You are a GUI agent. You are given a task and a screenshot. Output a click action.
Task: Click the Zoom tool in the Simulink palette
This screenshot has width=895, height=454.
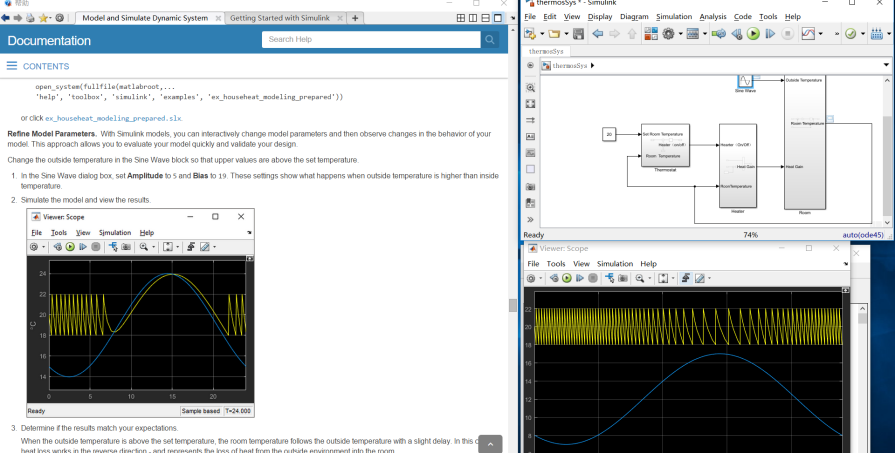point(531,87)
